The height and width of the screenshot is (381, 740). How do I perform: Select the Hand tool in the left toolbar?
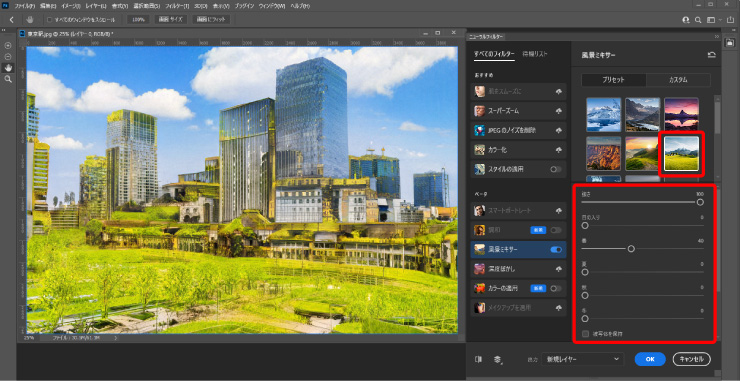(x=8, y=68)
